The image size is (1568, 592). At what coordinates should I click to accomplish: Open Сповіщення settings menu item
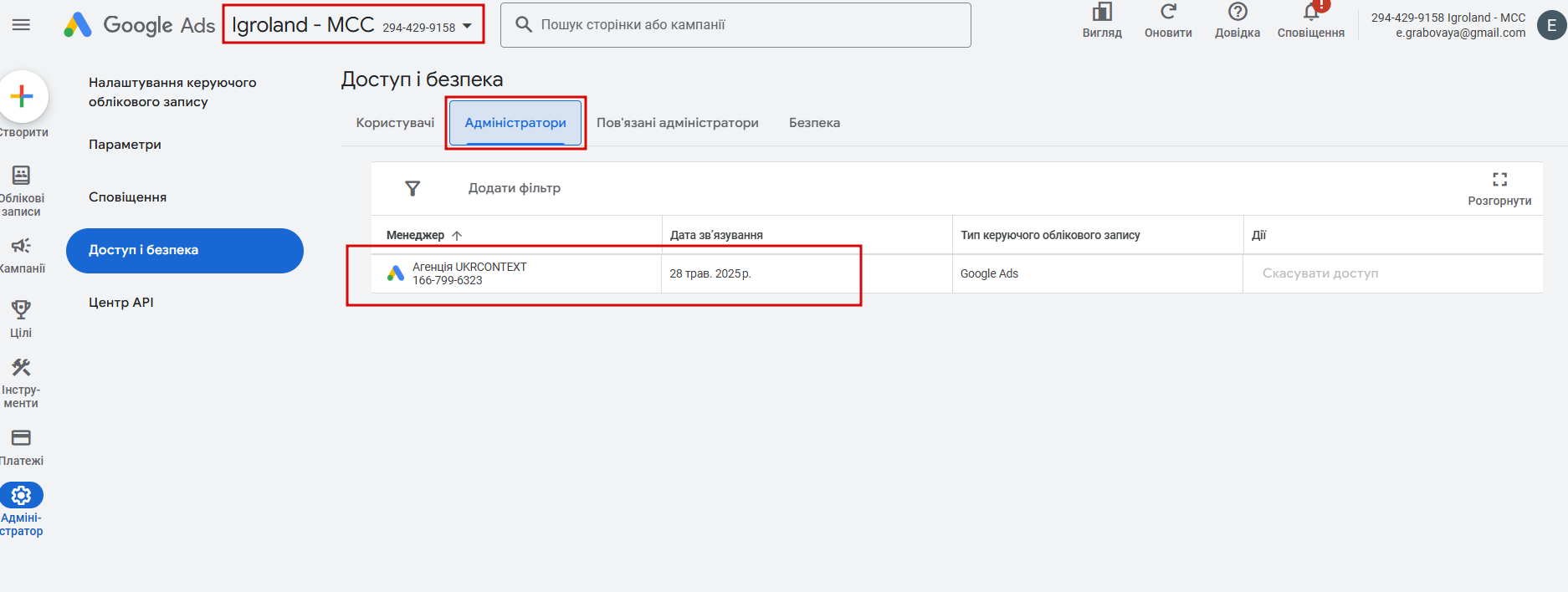[127, 197]
